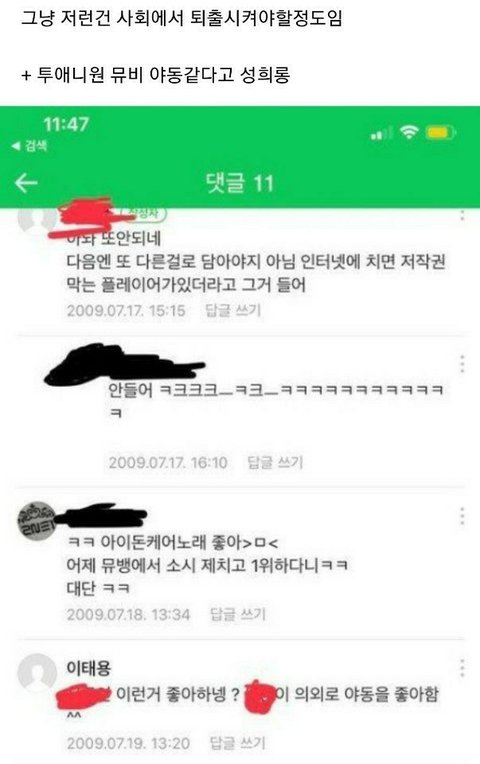Tap the 11:47 status bar clock
Screen dimensions: 480x764
point(66,124)
